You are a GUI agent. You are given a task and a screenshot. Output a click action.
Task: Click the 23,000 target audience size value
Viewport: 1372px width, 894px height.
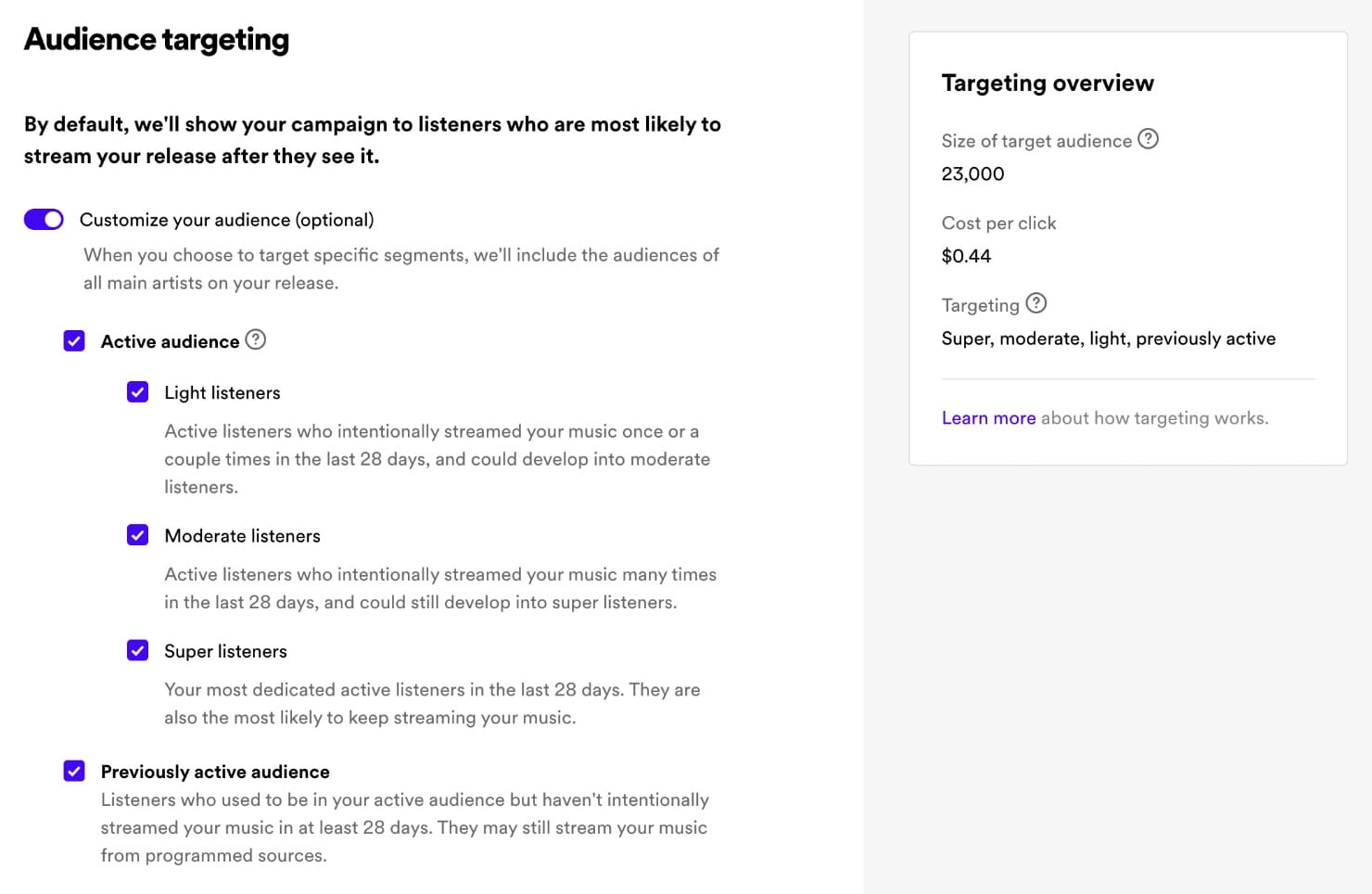pos(972,173)
